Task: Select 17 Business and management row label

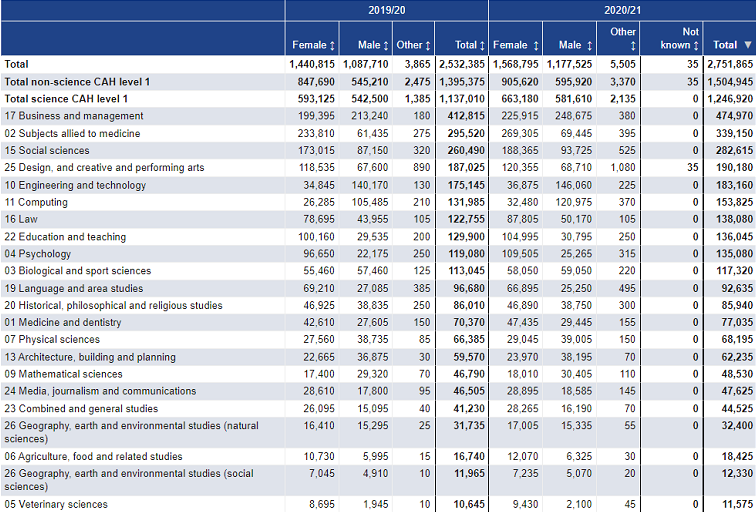Action: pyautogui.click(x=74, y=116)
